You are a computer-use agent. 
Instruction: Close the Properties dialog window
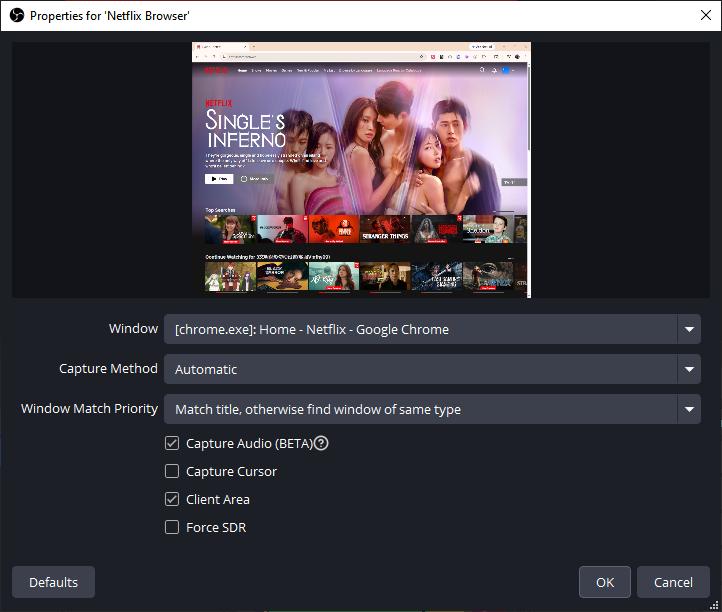tap(705, 15)
